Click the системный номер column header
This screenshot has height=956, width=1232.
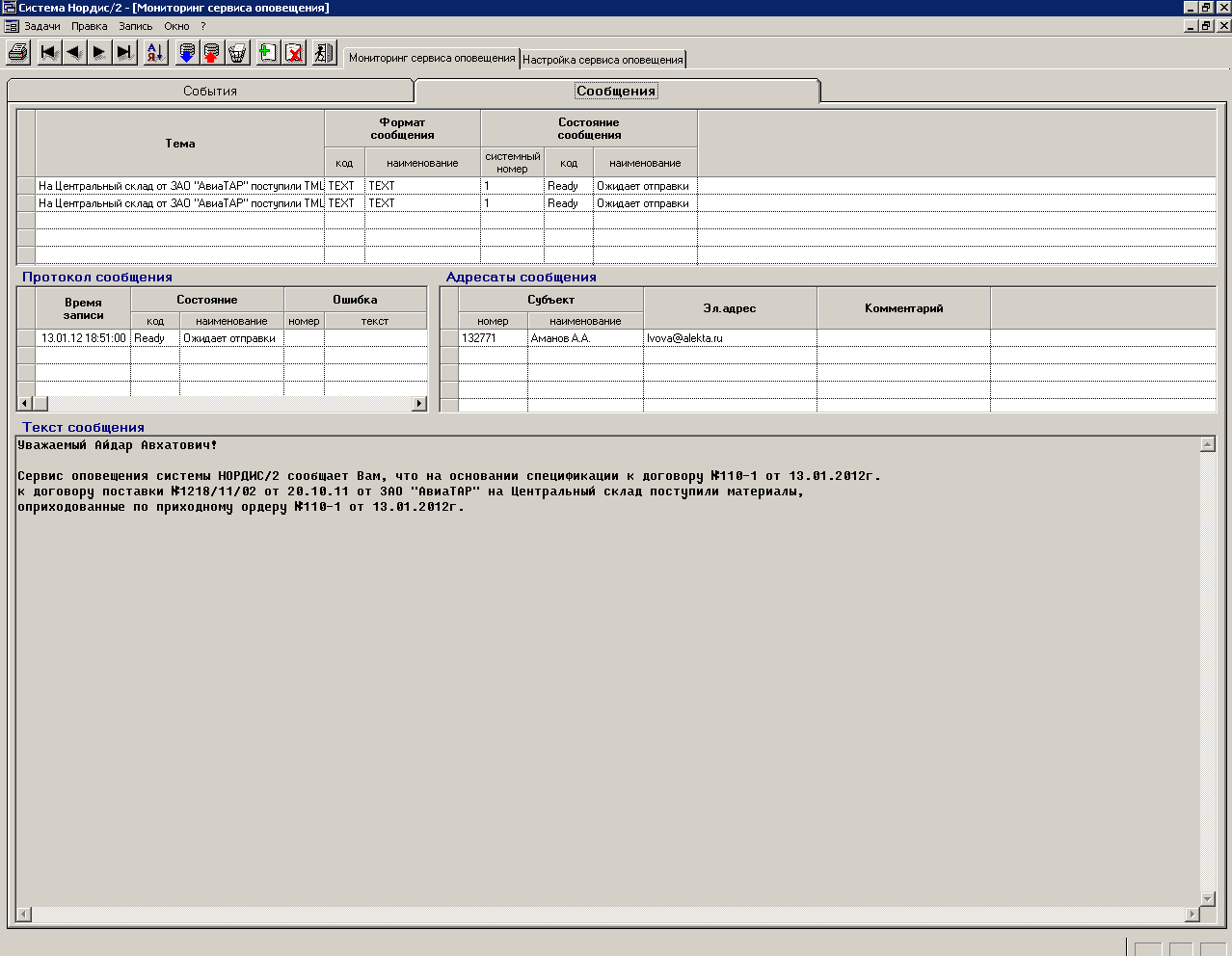click(x=513, y=163)
